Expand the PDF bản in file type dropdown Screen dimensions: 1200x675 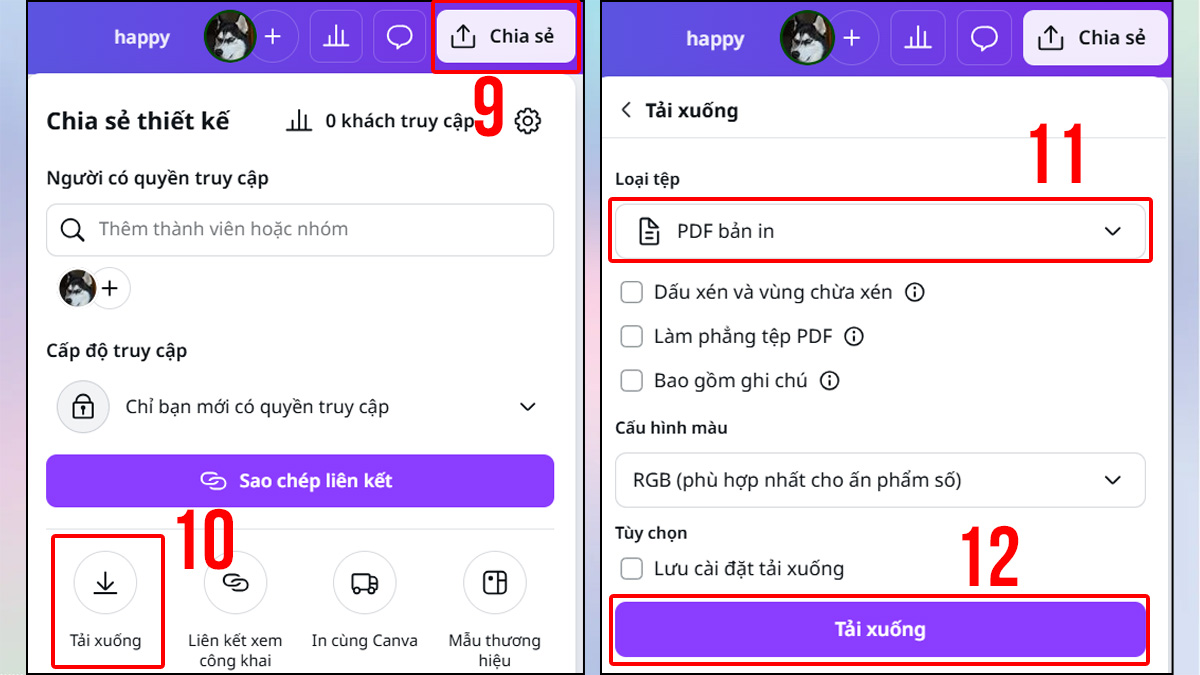[880, 231]
